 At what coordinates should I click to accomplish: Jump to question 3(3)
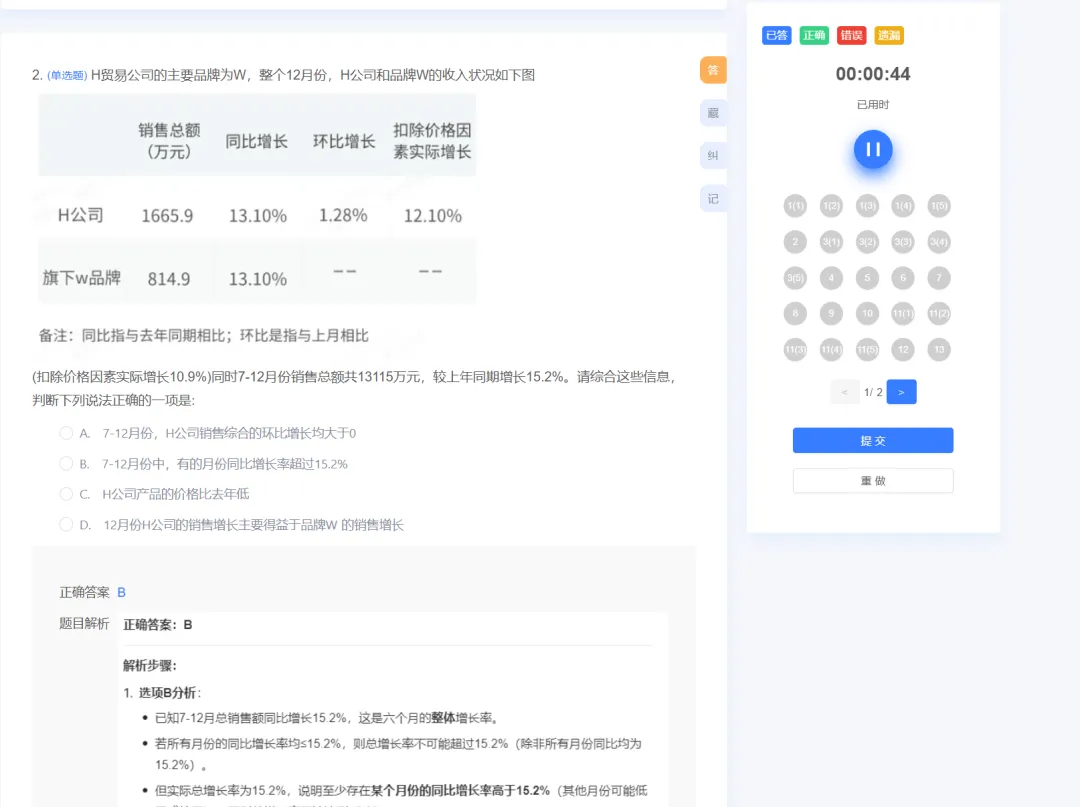[903, 242]
